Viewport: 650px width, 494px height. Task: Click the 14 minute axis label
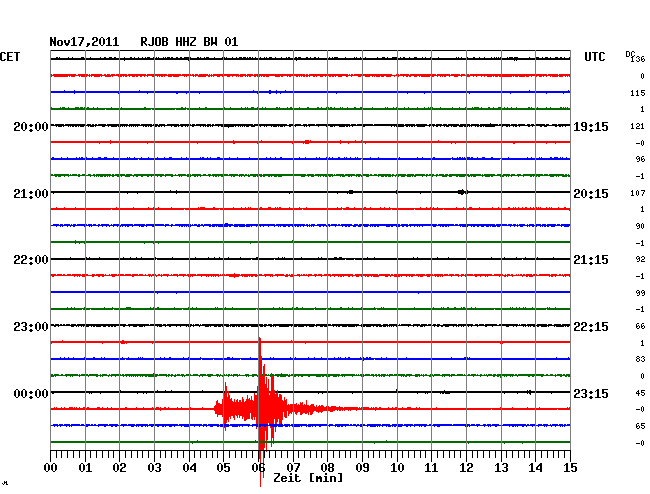[x=535, y=468]
